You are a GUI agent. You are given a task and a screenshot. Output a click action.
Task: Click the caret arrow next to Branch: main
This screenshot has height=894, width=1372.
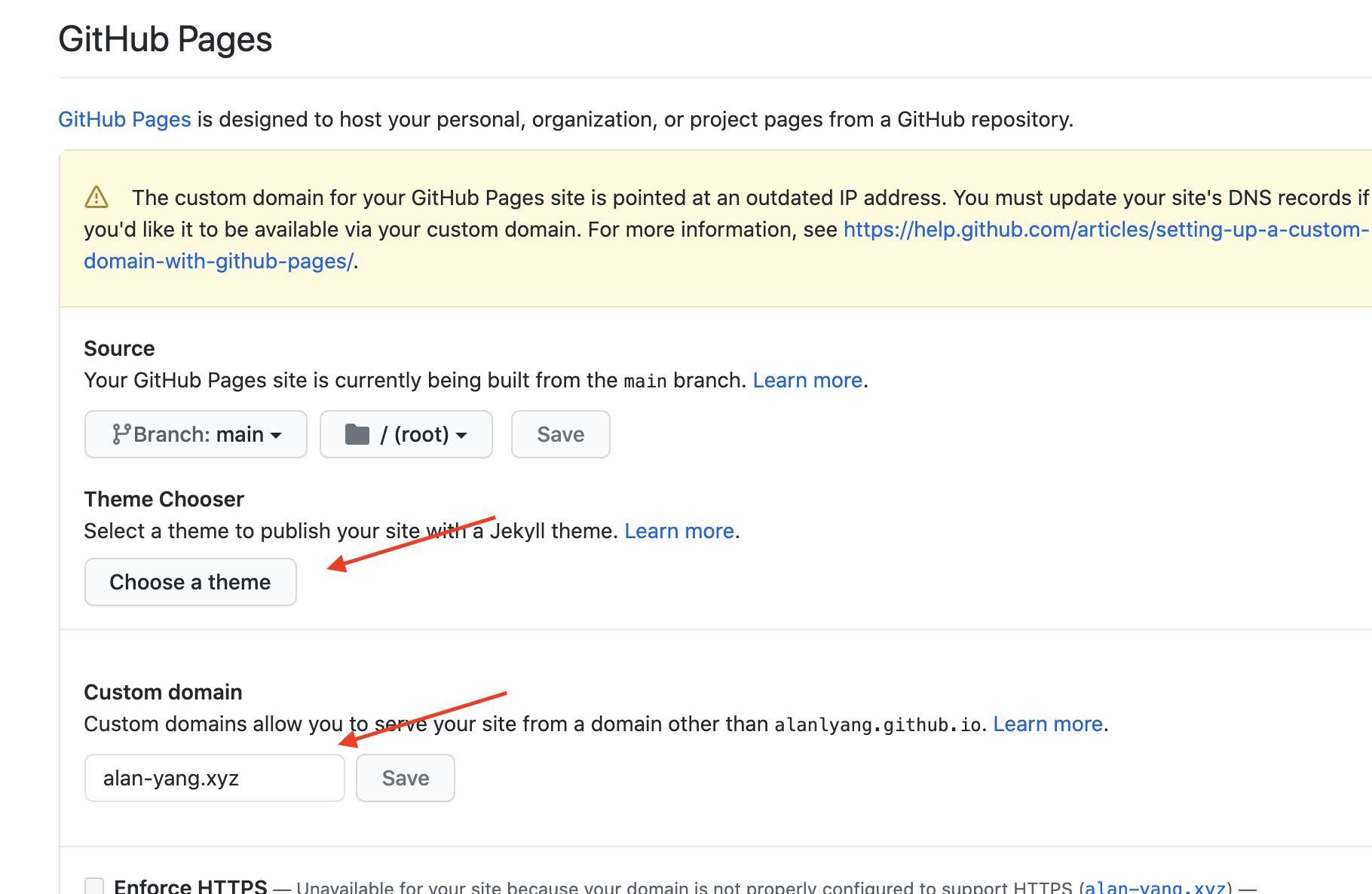pos(276,436)
